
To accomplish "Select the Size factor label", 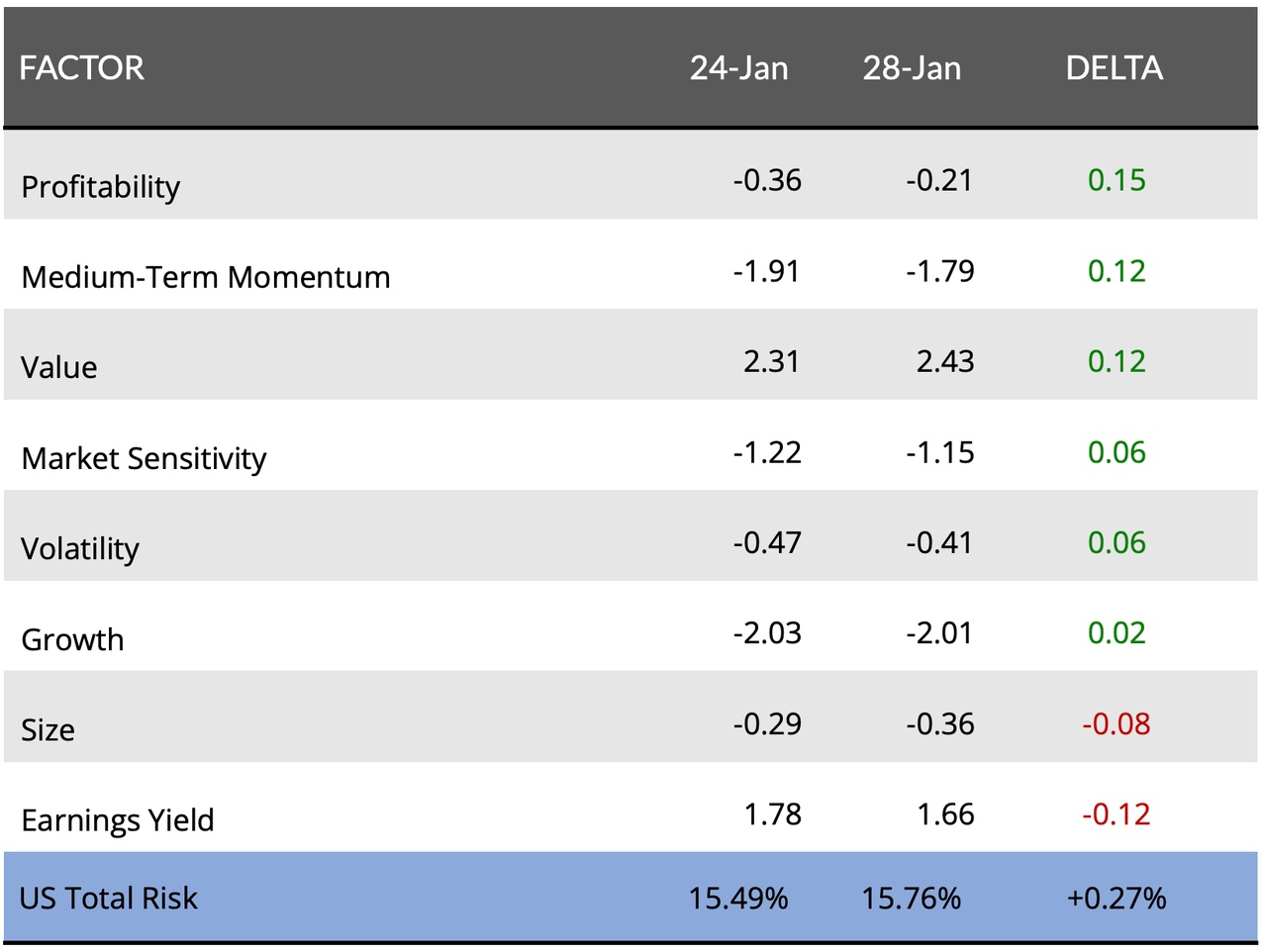I will [48, 730].
